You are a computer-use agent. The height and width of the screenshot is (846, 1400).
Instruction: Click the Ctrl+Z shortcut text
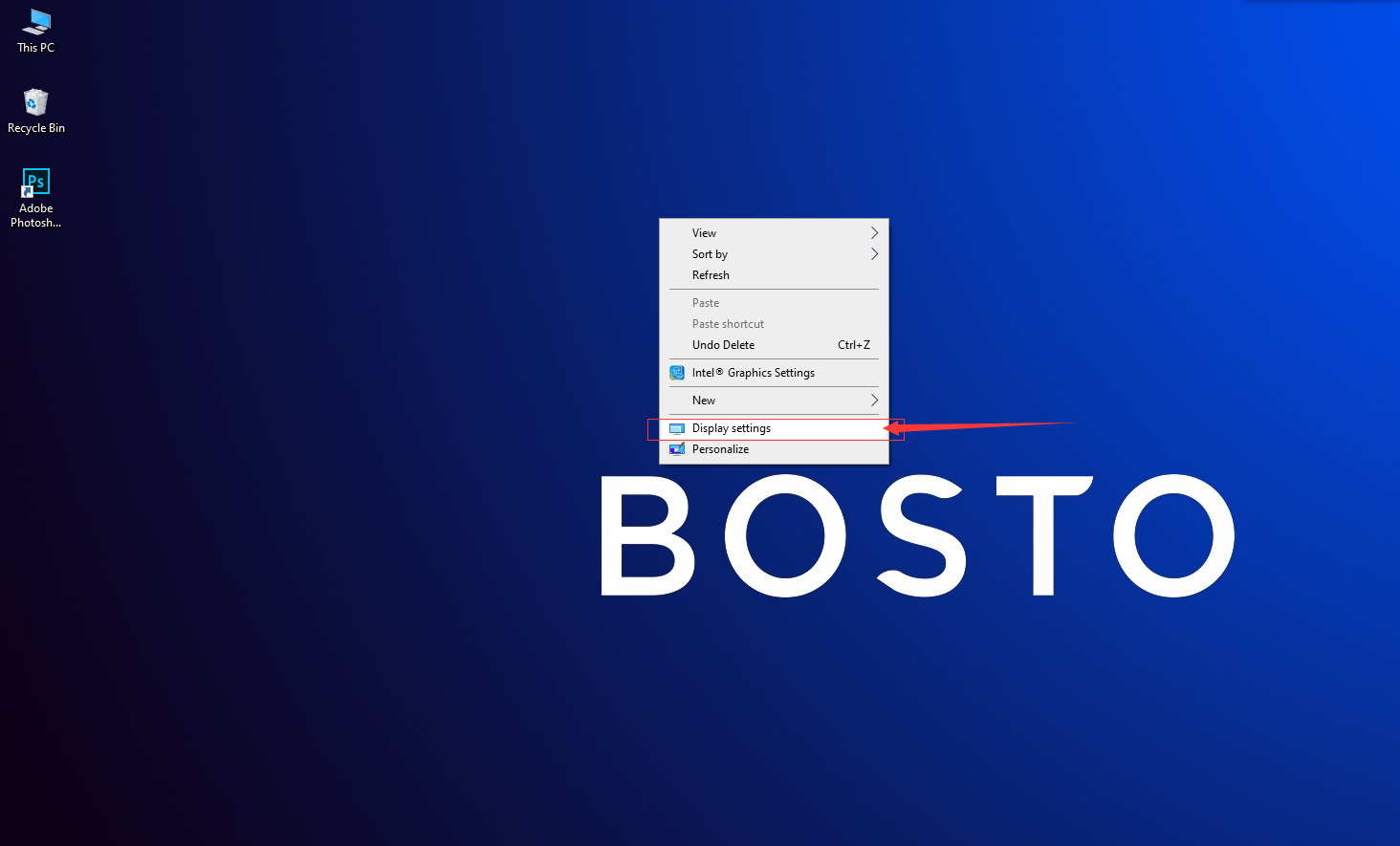854,345
